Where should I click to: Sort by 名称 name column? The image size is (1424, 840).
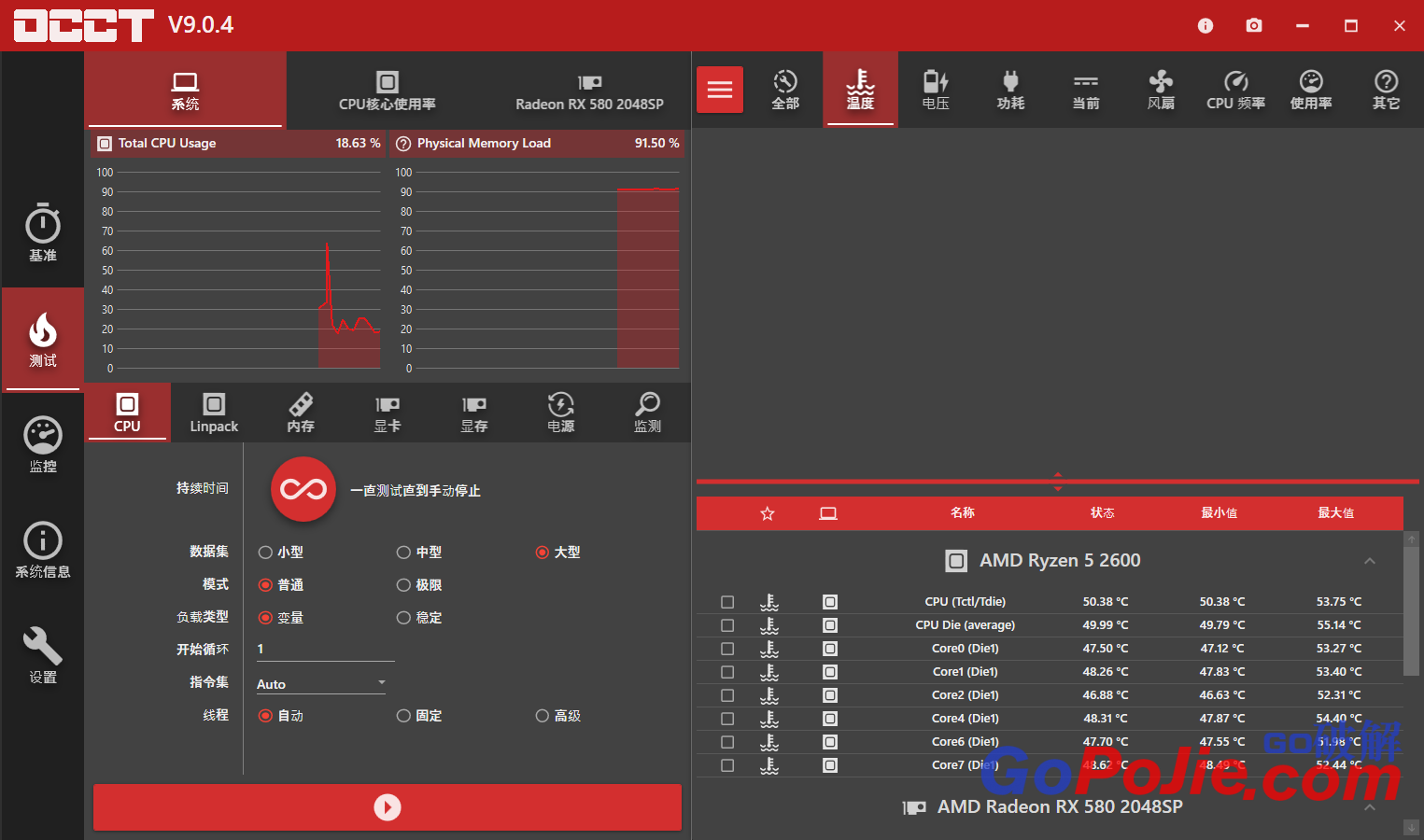[x=963, y=513]
